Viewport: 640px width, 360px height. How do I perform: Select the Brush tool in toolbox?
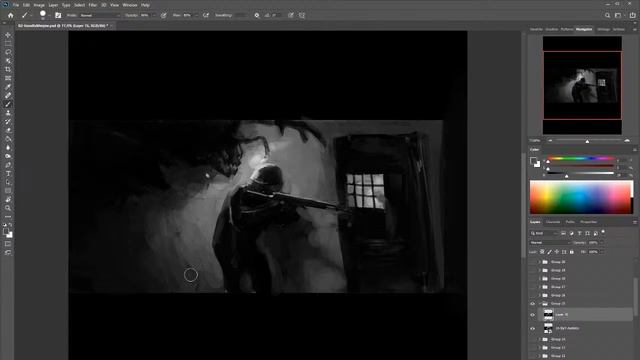8,104
